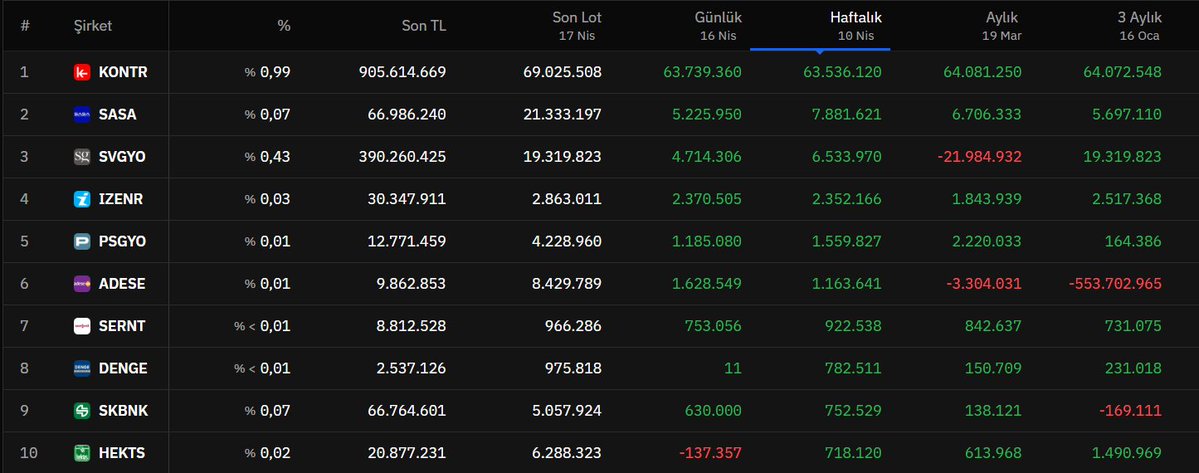Select the daily value 5.225.950

click(x=707, y=115)
